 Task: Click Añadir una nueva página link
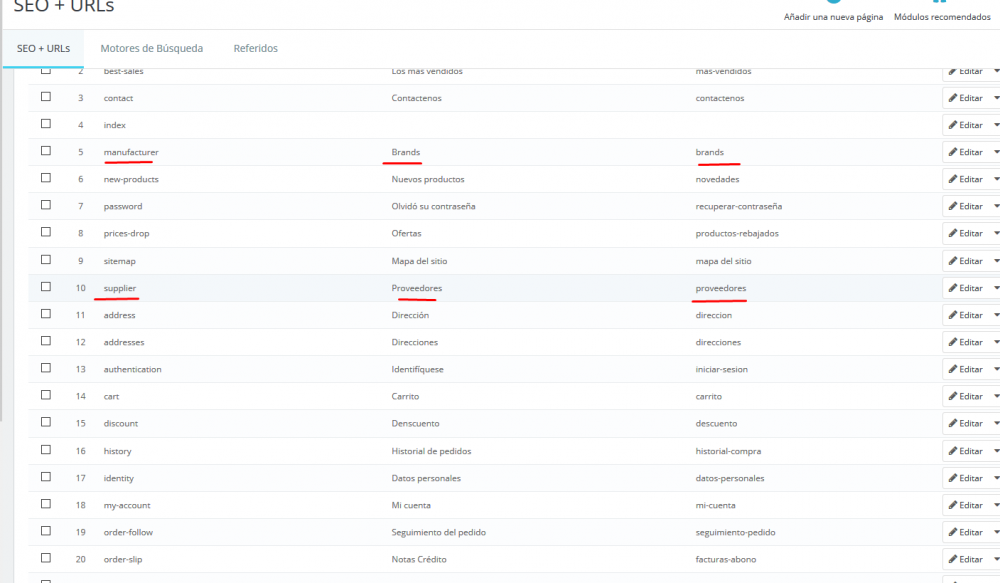coord(833,17)
